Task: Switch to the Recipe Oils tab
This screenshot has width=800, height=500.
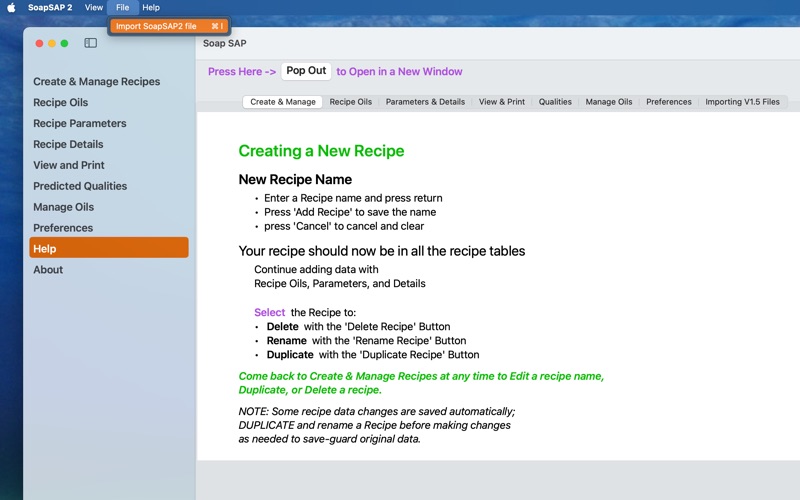Action: point(351,102)
